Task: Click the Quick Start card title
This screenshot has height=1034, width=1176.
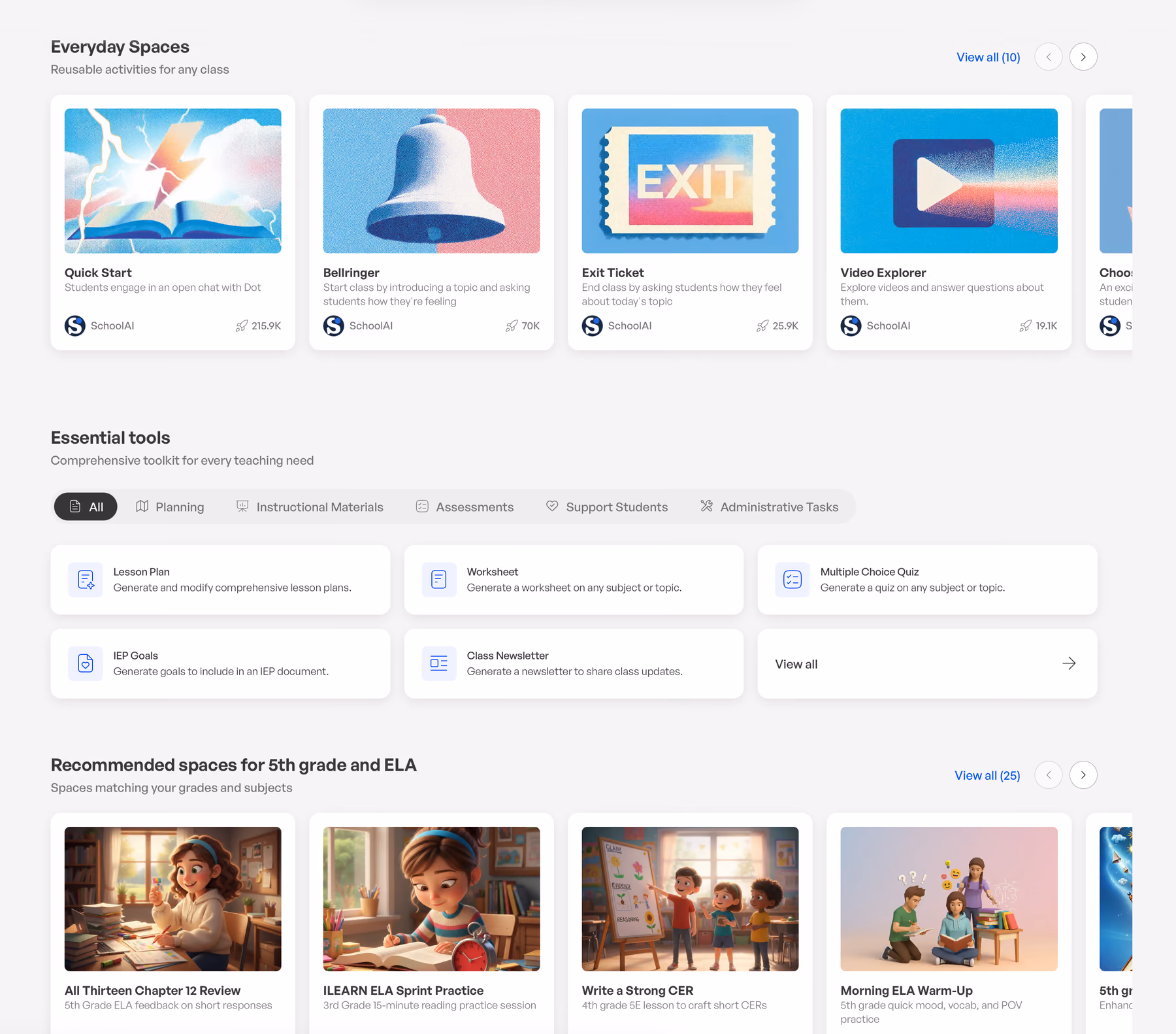Action: (98, 273)
